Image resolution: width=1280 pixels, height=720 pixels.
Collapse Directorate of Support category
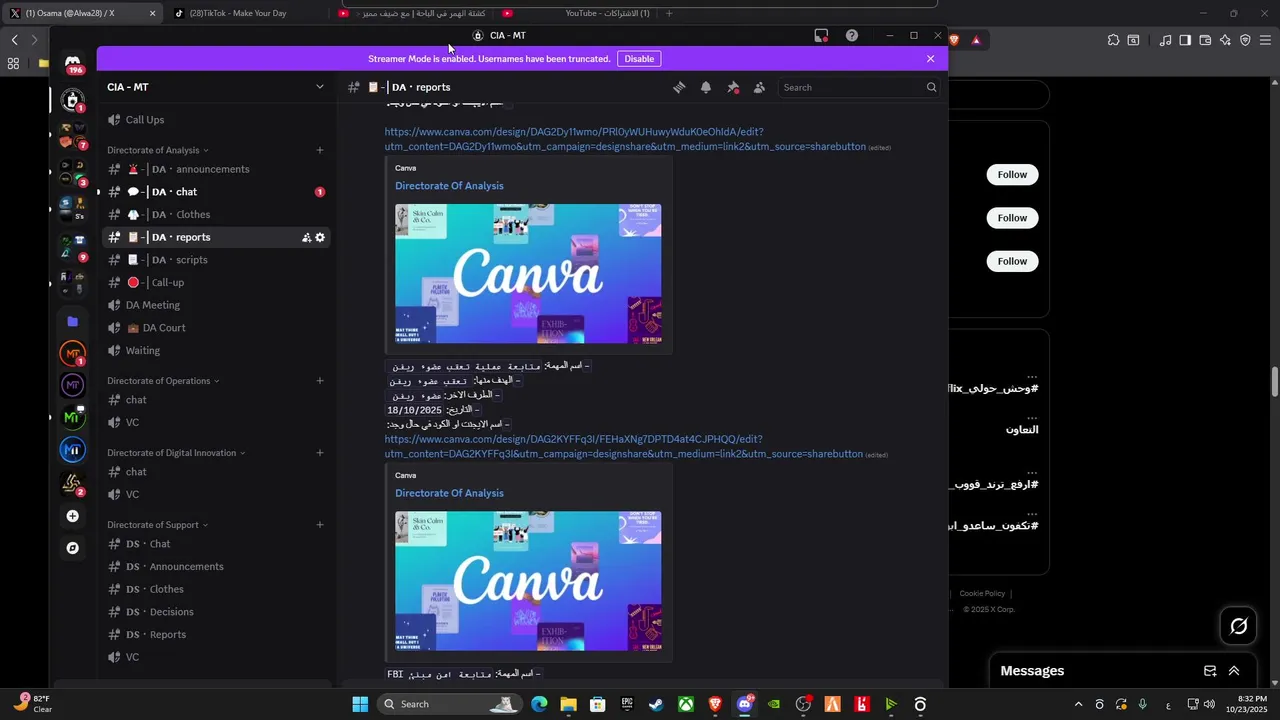tap(157, 525)
